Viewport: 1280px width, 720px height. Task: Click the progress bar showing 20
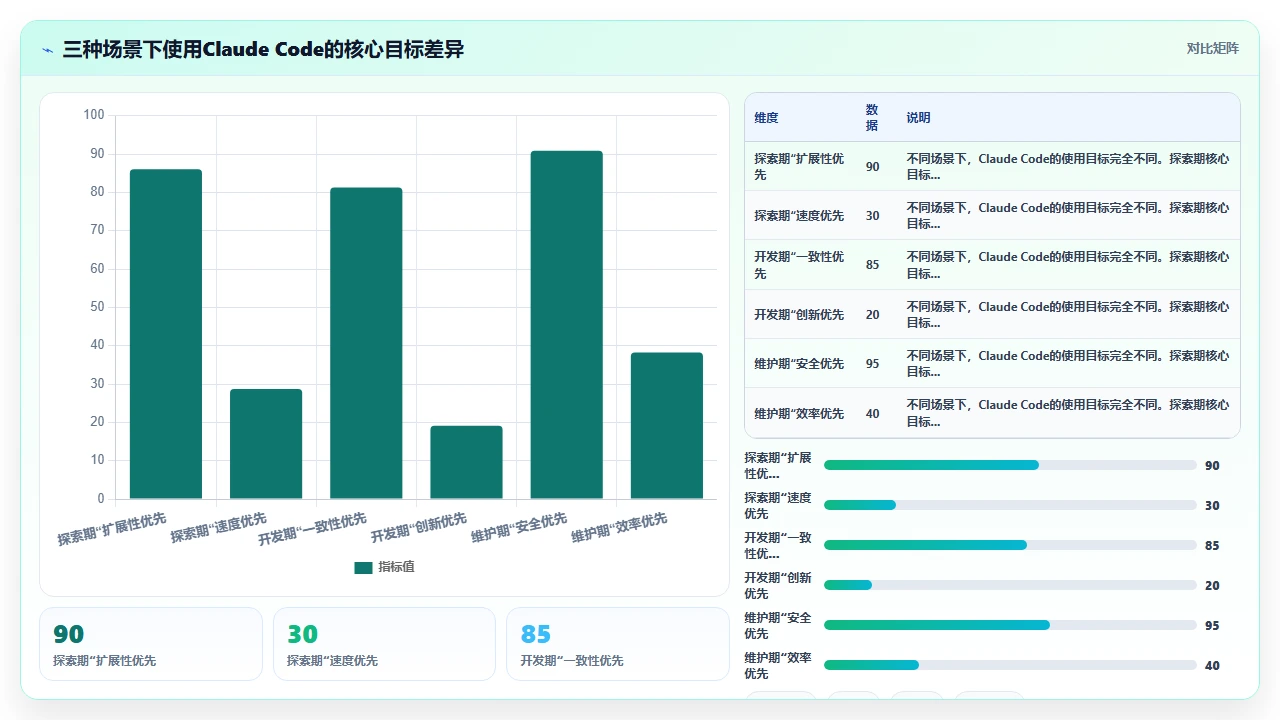coord(1010,585)
